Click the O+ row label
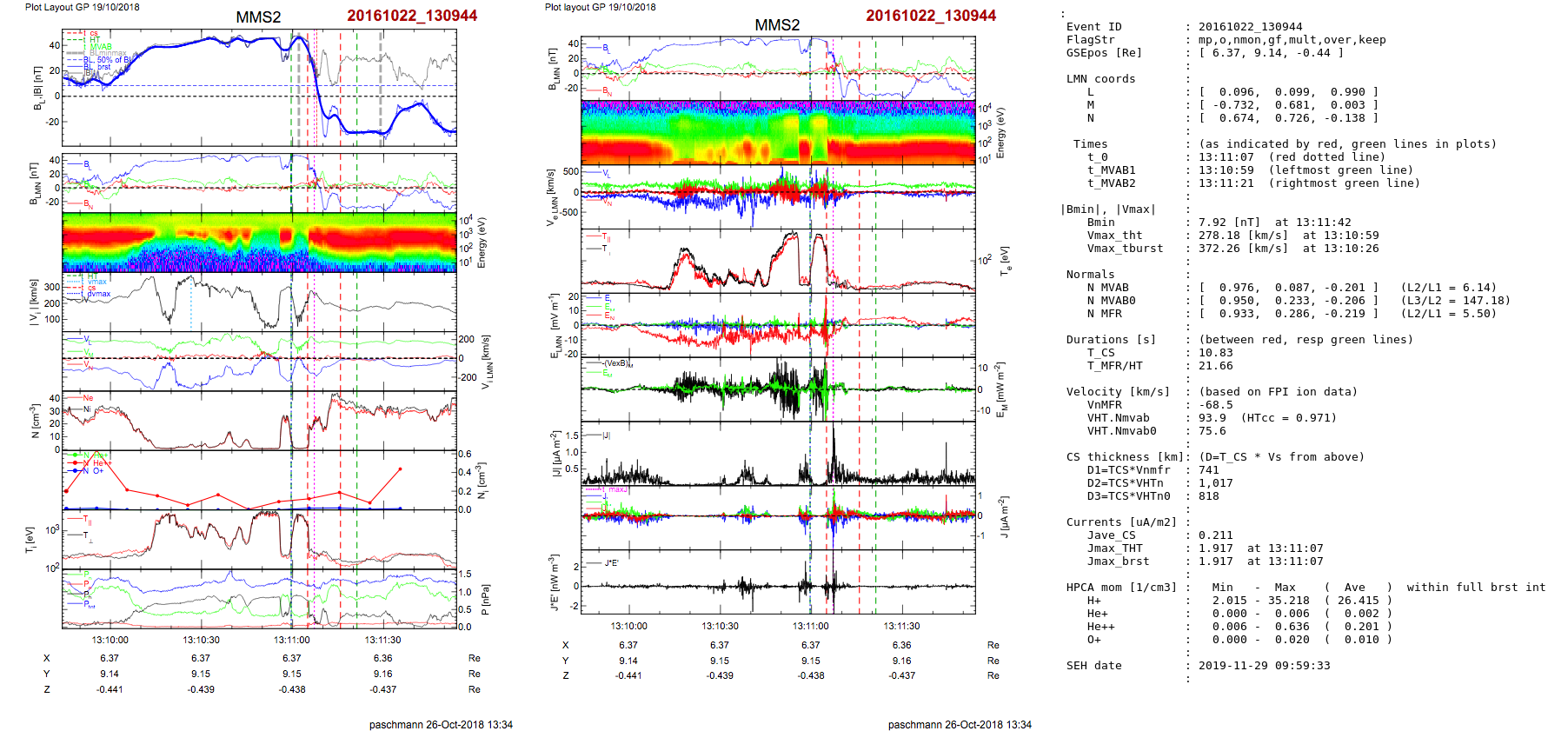This screenshot has height=731, width=1568. (1094, 640)
